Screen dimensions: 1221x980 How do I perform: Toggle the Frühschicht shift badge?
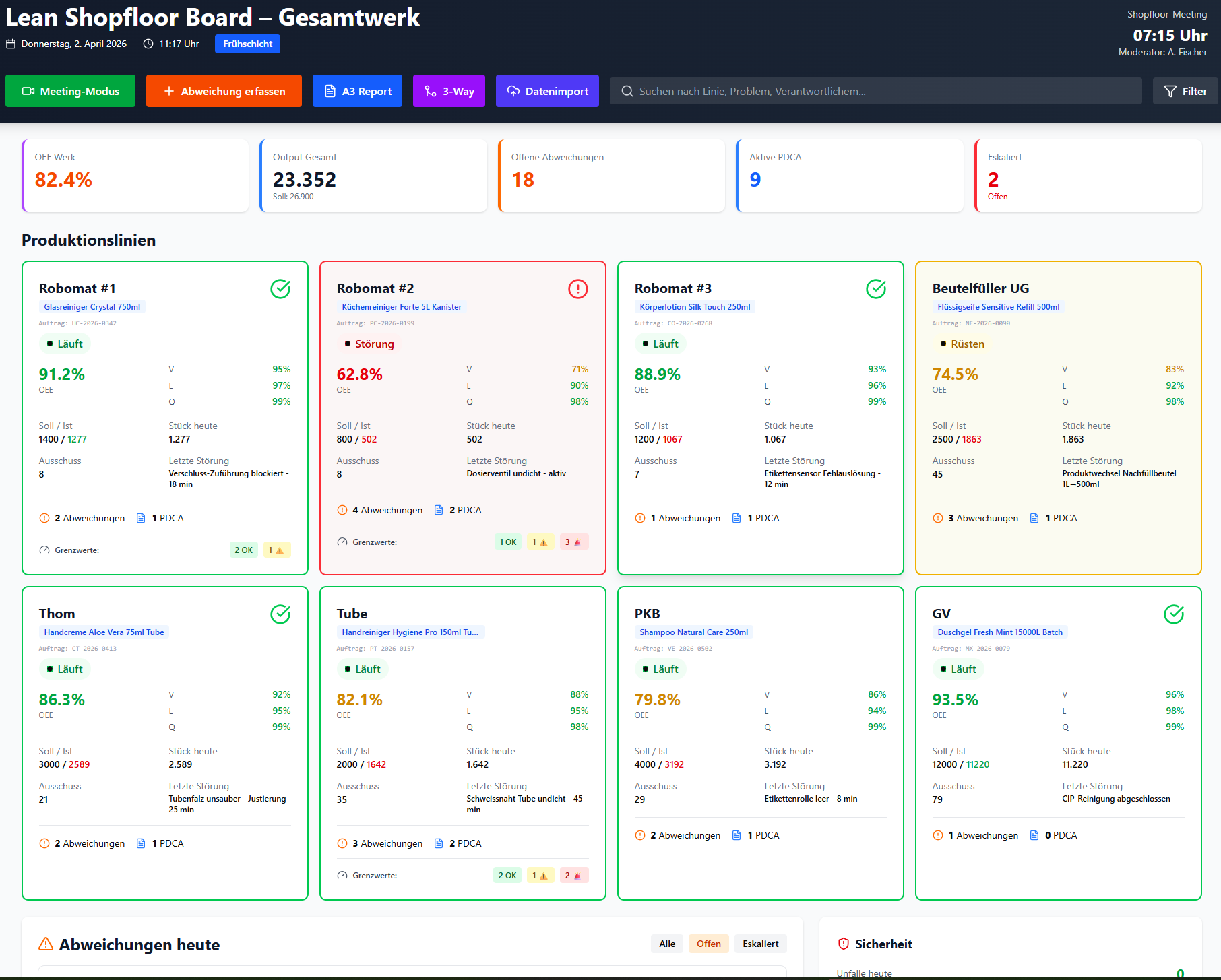click(247, 43)
